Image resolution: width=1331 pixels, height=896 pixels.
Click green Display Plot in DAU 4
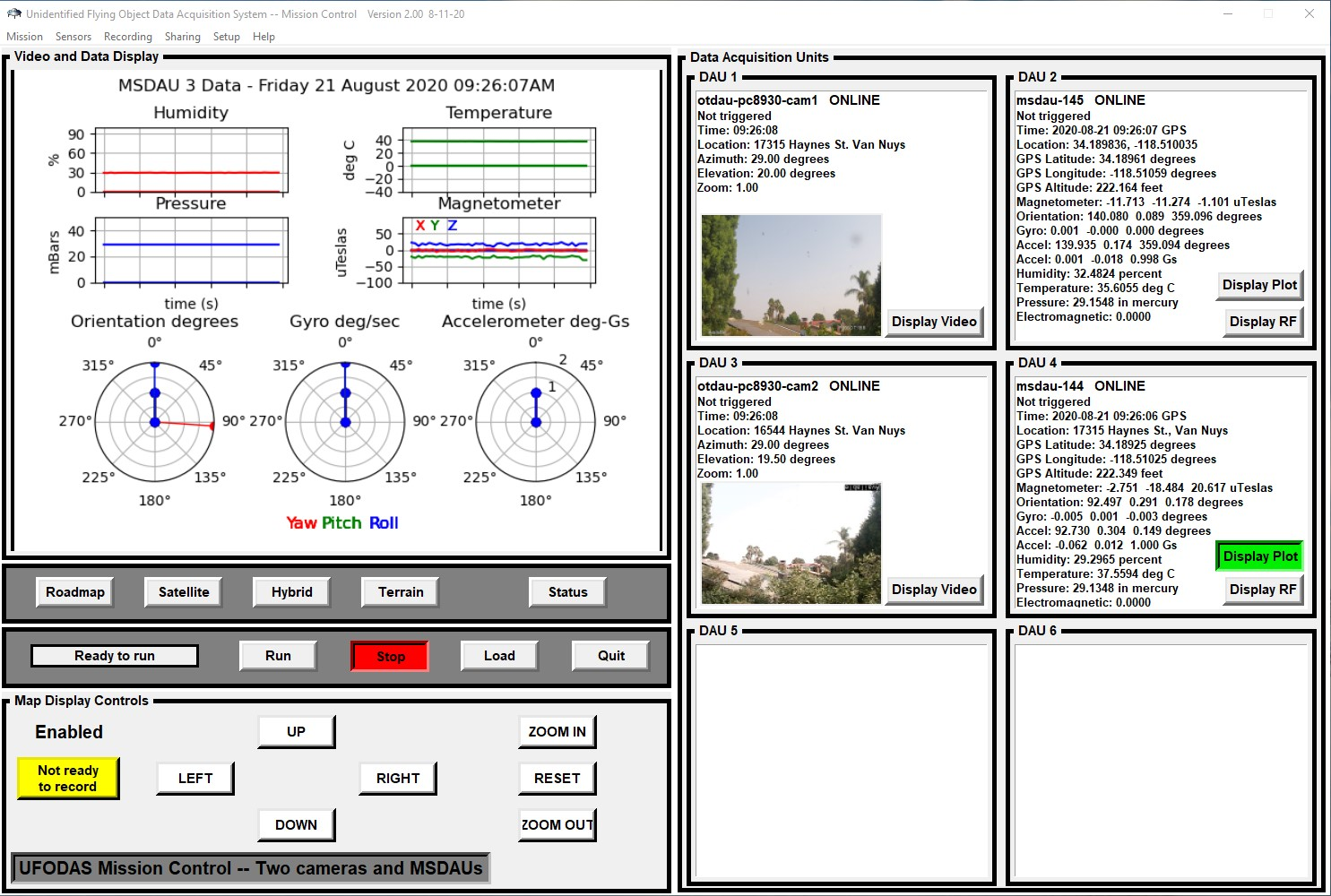1259,556
